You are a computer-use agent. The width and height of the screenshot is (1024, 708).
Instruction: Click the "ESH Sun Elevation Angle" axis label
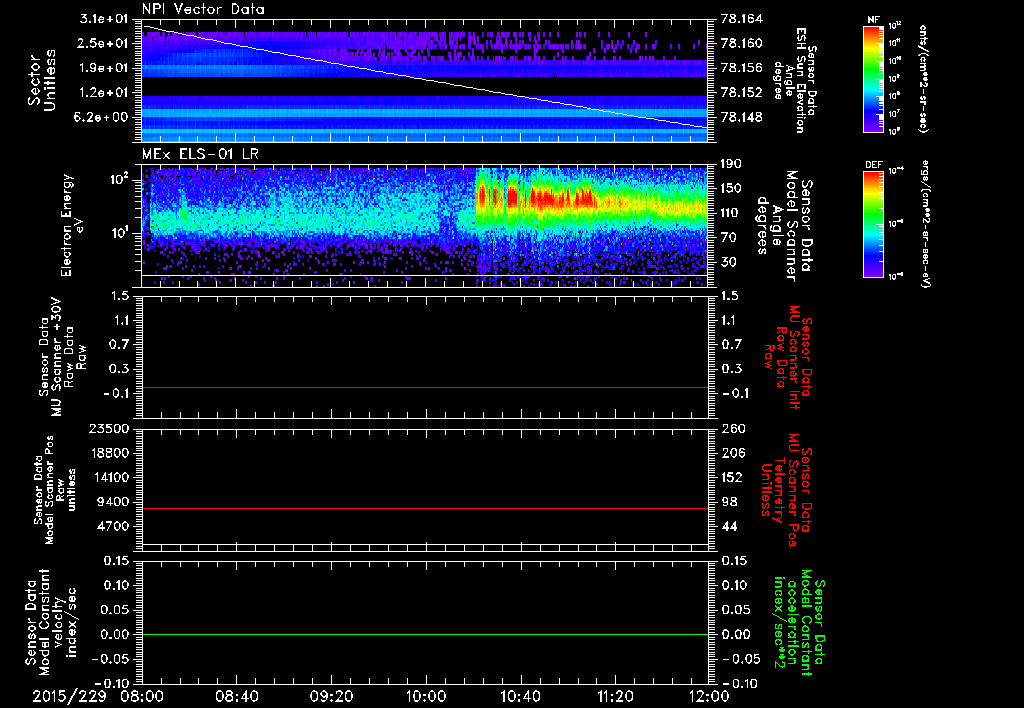pyautogui.click(x=794, y=80)
